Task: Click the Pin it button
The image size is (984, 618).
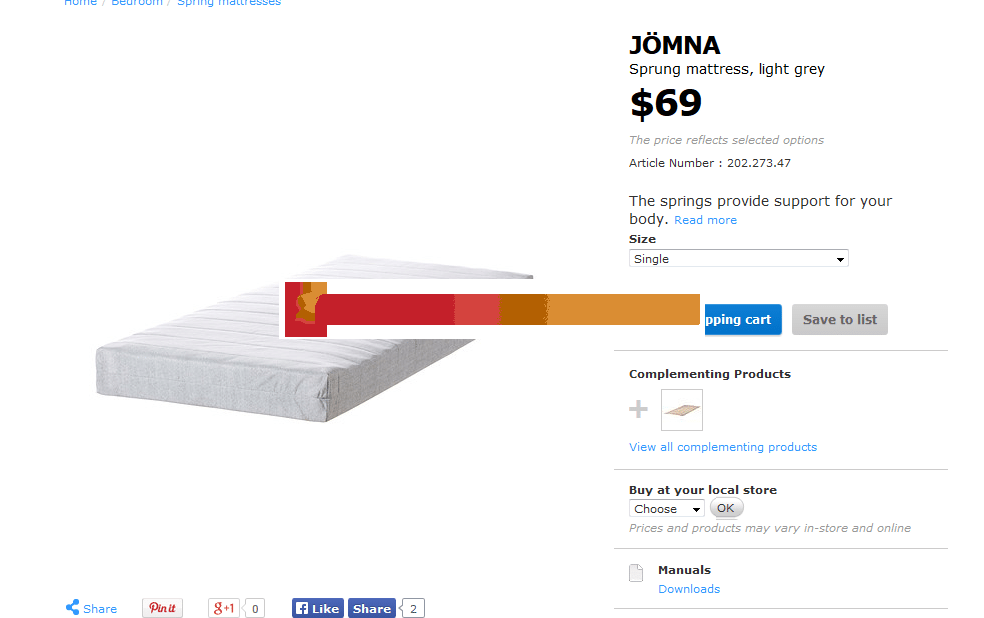Action: pos(162,608)
